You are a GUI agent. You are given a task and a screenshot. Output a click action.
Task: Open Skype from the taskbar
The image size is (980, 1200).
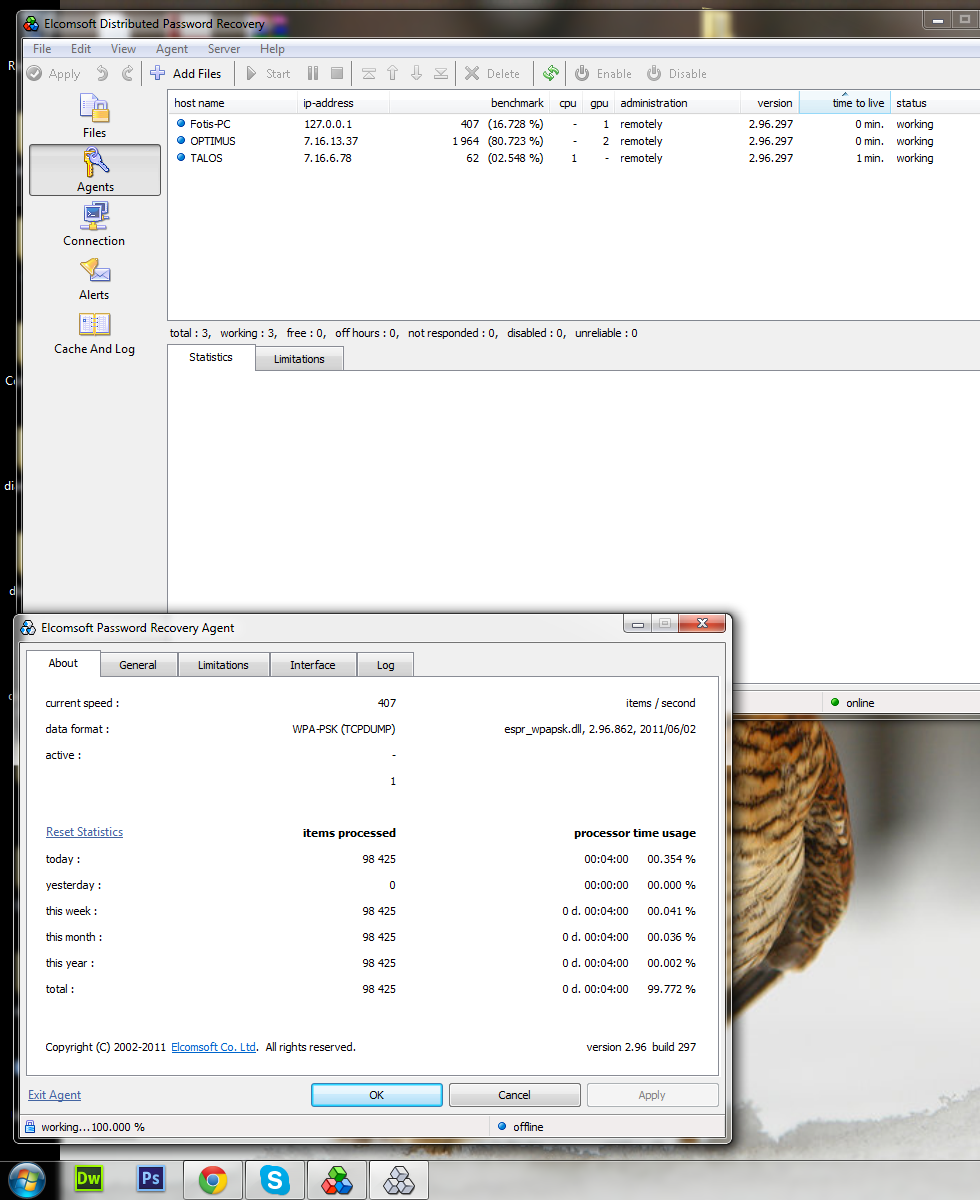[x=274, y=1180]
